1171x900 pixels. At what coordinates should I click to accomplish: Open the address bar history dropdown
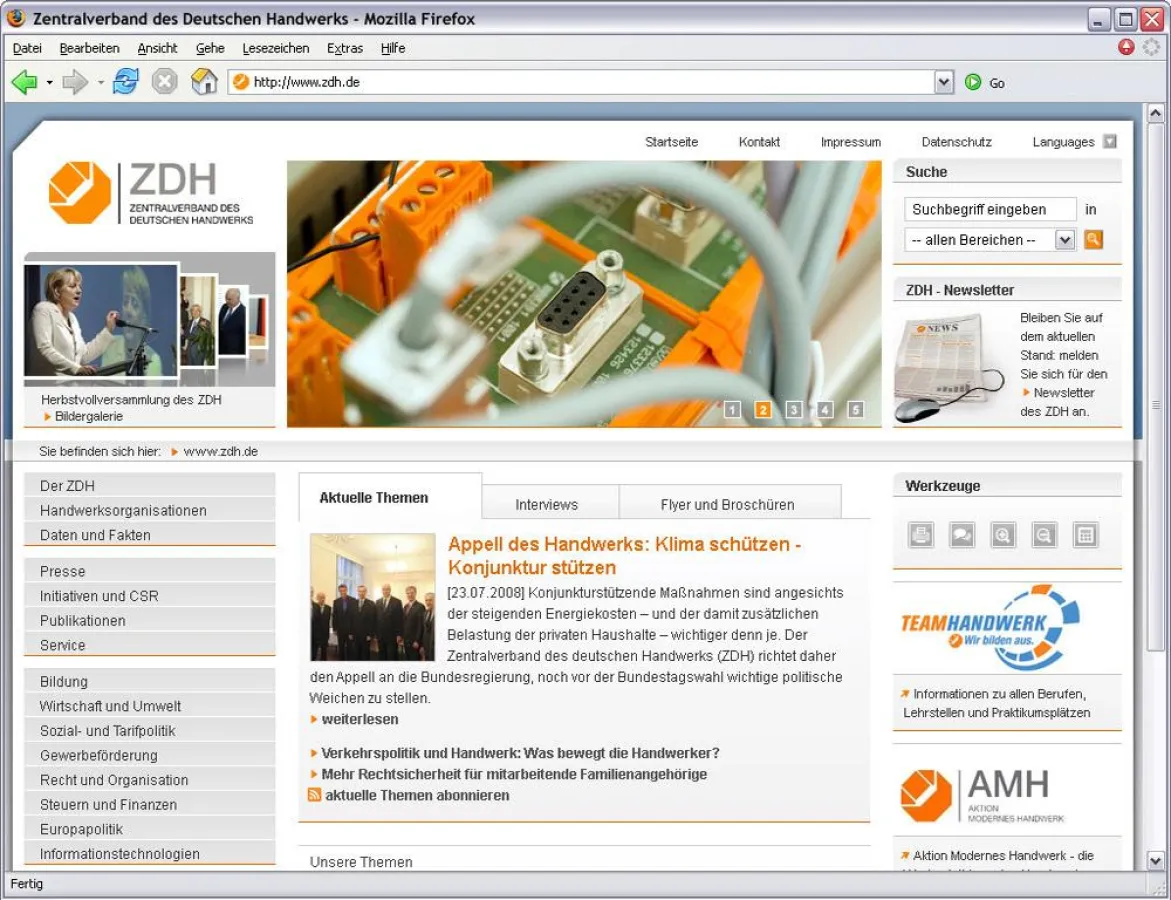944,83
